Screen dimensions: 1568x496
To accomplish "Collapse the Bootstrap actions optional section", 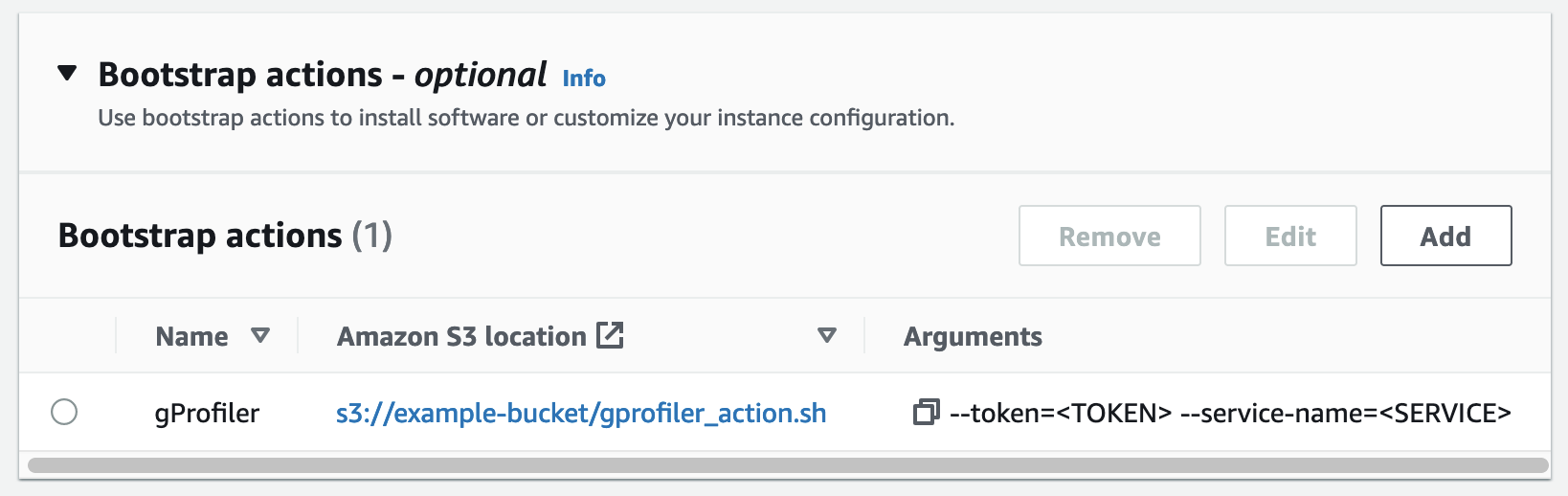I will coord(67,74).
